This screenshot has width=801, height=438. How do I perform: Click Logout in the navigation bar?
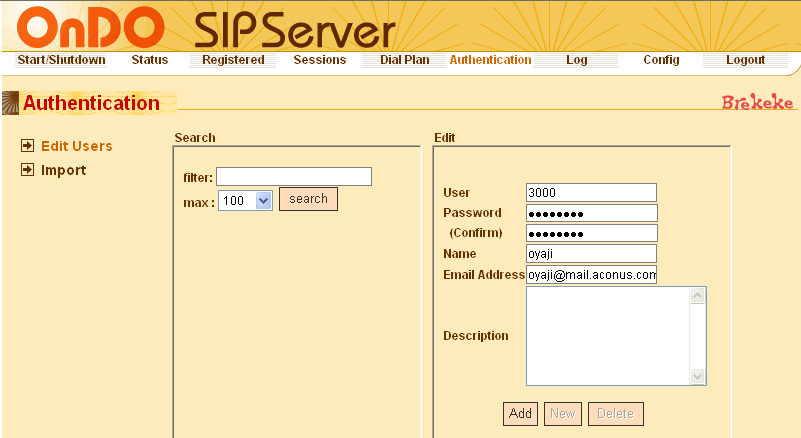click(x=745, y=60)
